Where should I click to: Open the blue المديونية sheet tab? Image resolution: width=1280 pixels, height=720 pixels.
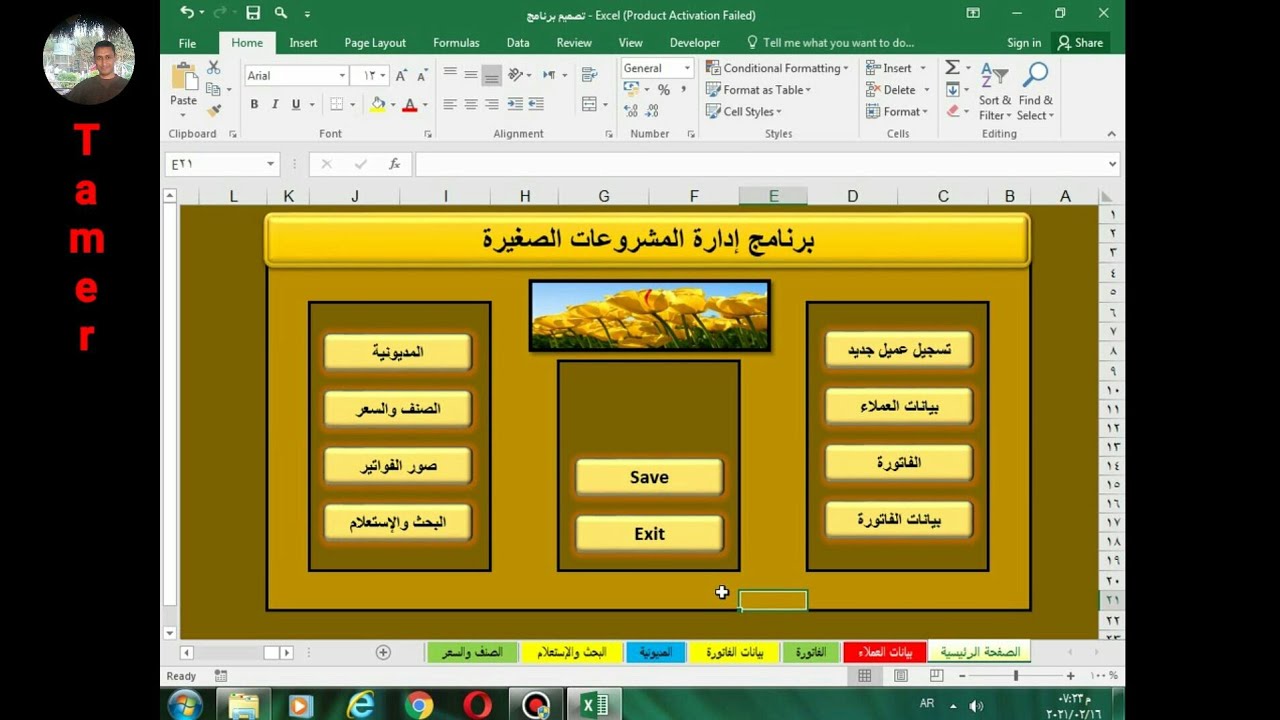[x=656, y=652]
